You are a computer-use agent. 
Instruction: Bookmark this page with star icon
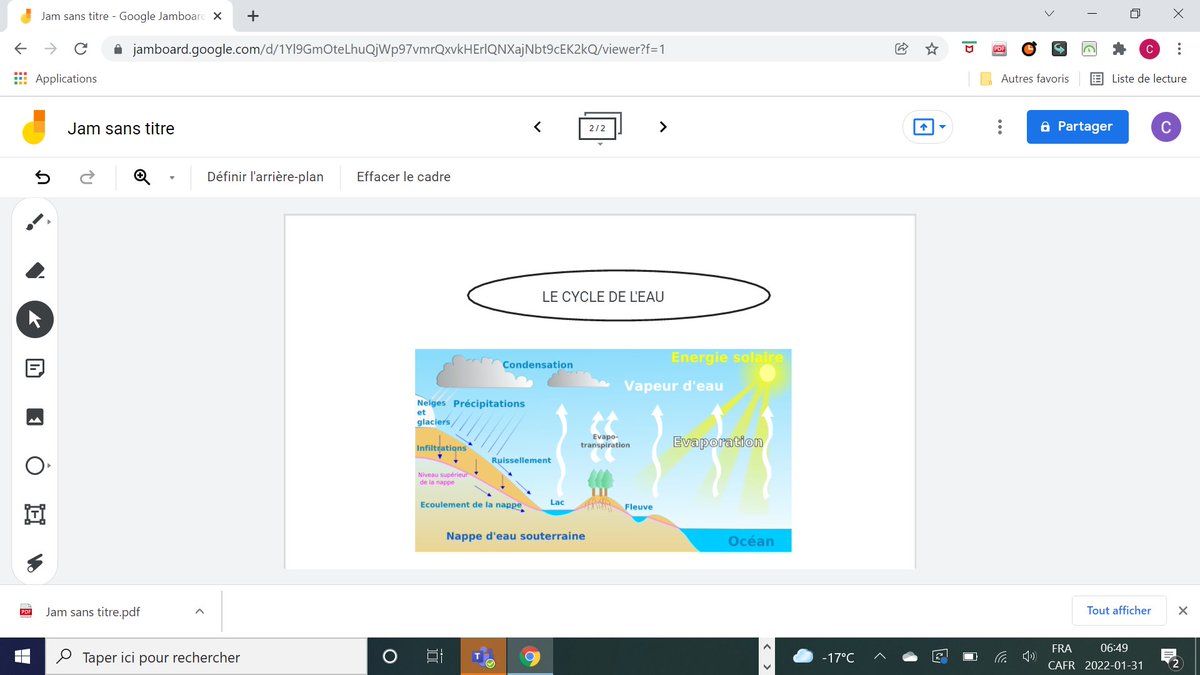(932, 48)
